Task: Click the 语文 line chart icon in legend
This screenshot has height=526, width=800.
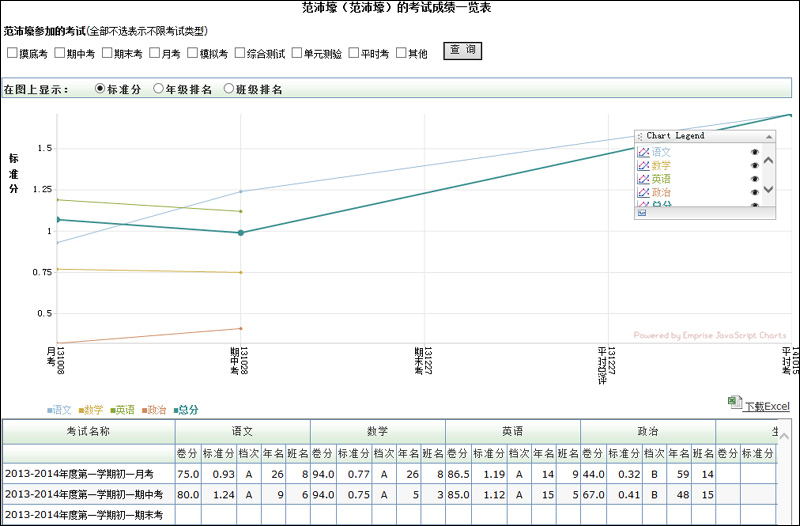Action: coord(643,152)
